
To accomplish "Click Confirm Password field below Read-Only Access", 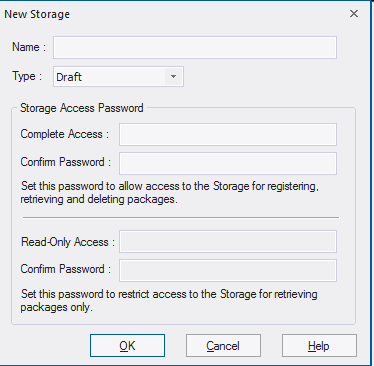I will coord(228,270).
